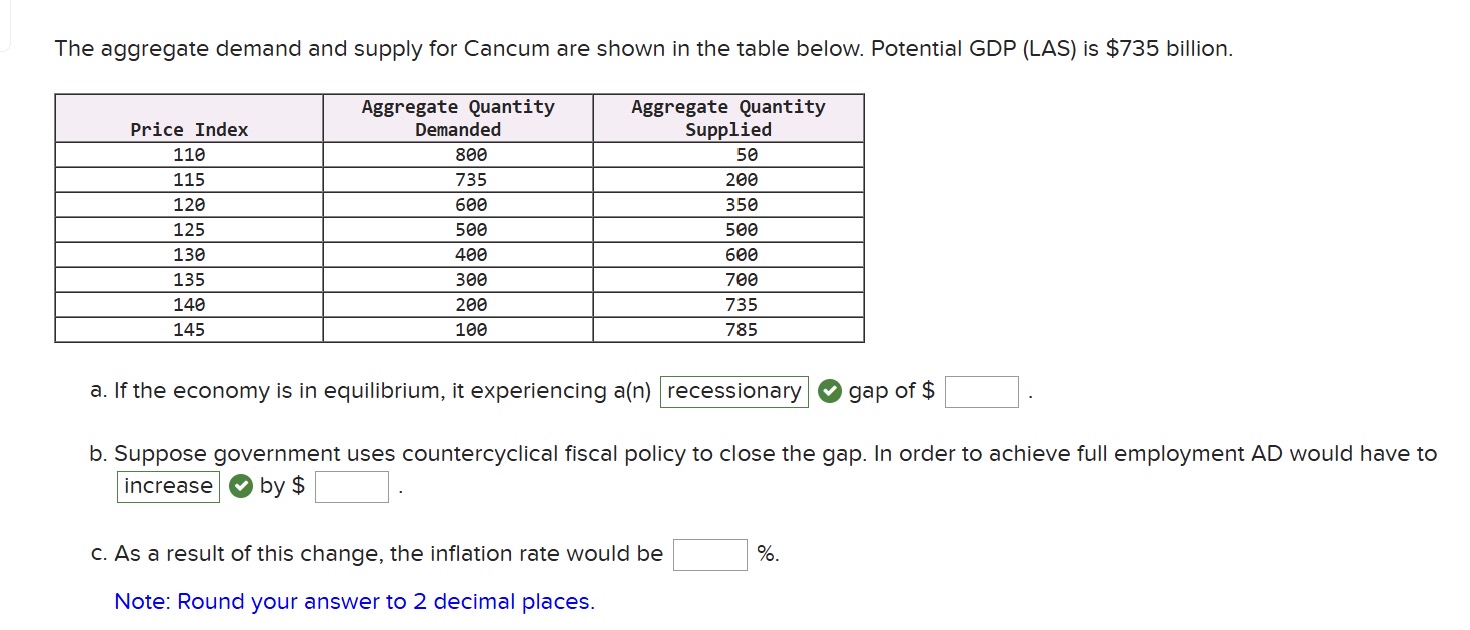Click the Price Index column header
This screenshot has height=630, width=1470.
tap(189, 129)
